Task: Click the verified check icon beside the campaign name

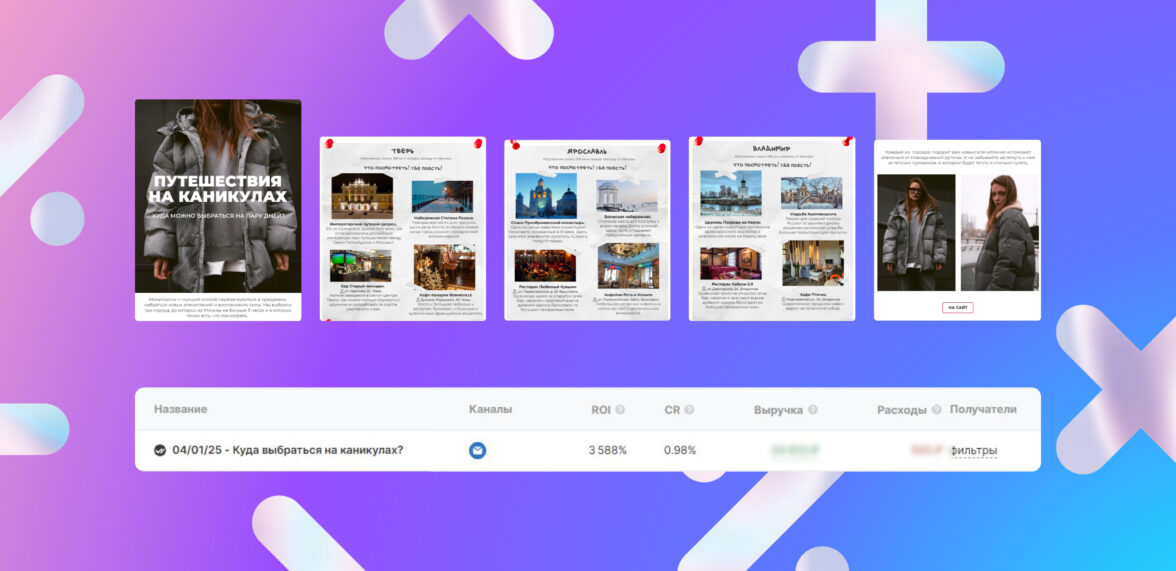Action: [x=160, y=450]
